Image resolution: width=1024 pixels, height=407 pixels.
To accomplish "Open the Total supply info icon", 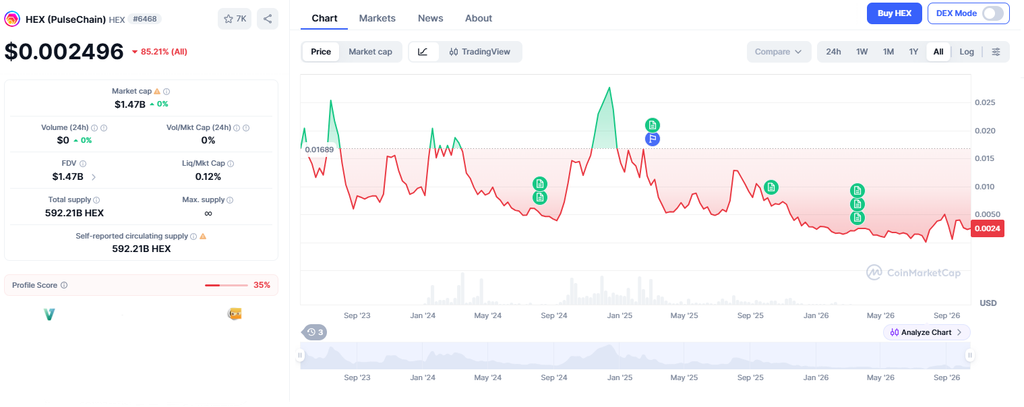I will click(x=97, y=200).
